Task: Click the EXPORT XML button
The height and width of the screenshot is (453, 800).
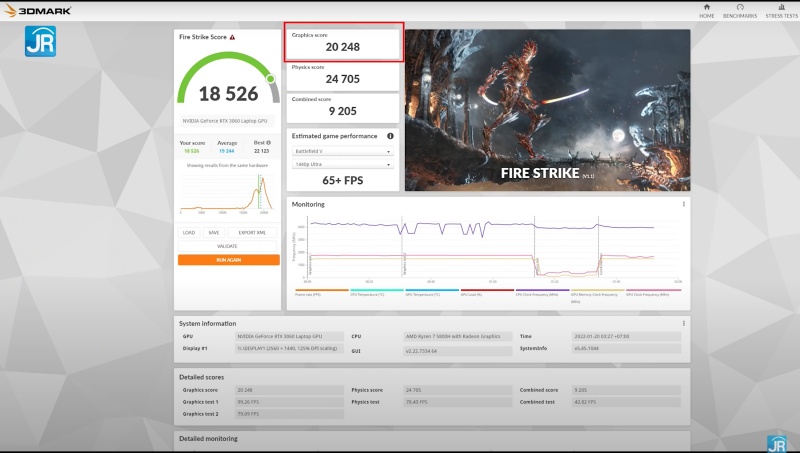Action: (252, 233)
